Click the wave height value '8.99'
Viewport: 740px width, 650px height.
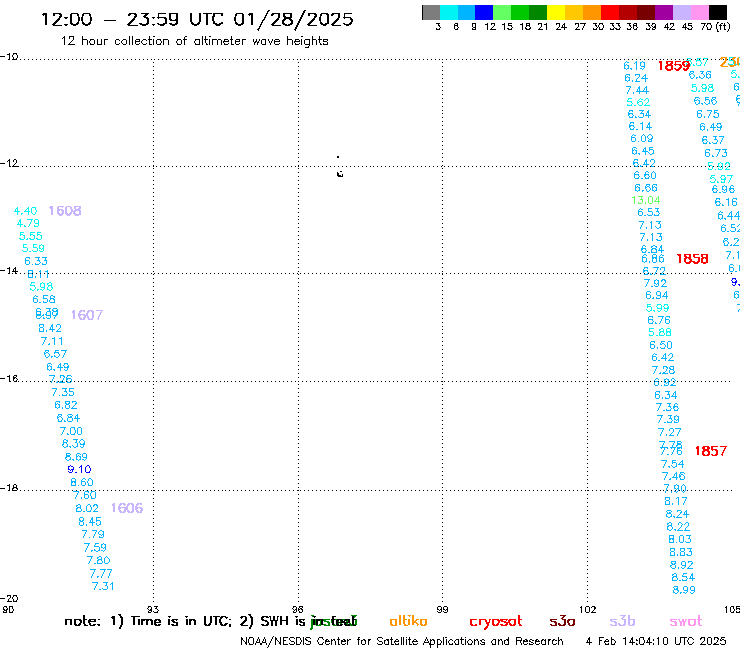(x=684, y=590)
